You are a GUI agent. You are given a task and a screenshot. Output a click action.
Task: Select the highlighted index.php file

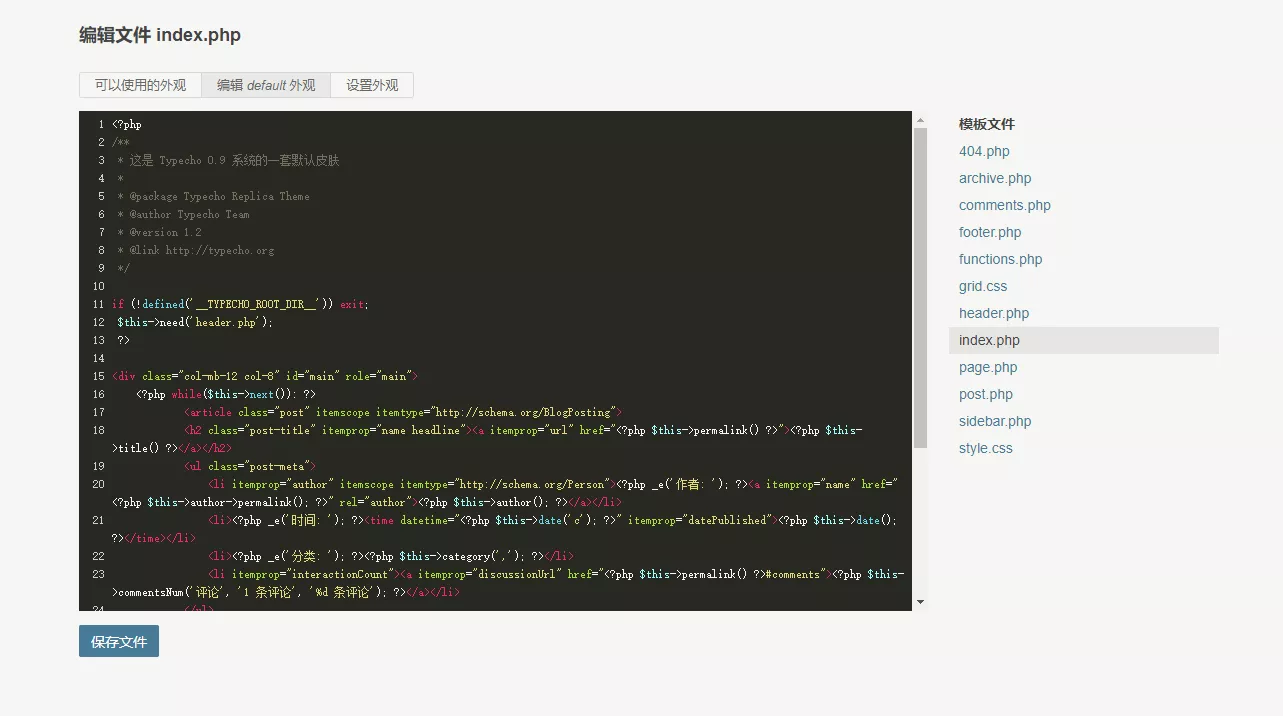[989, 341]
